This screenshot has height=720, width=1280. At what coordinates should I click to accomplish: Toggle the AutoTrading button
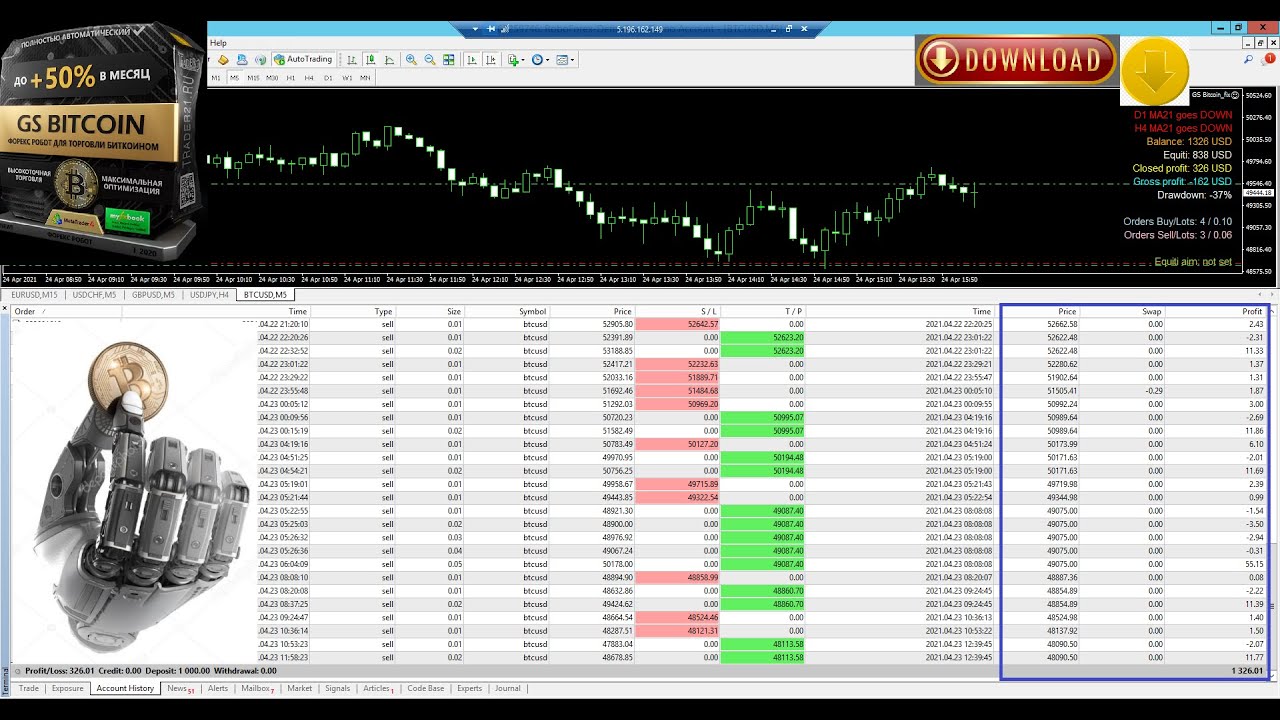point(304,59)
